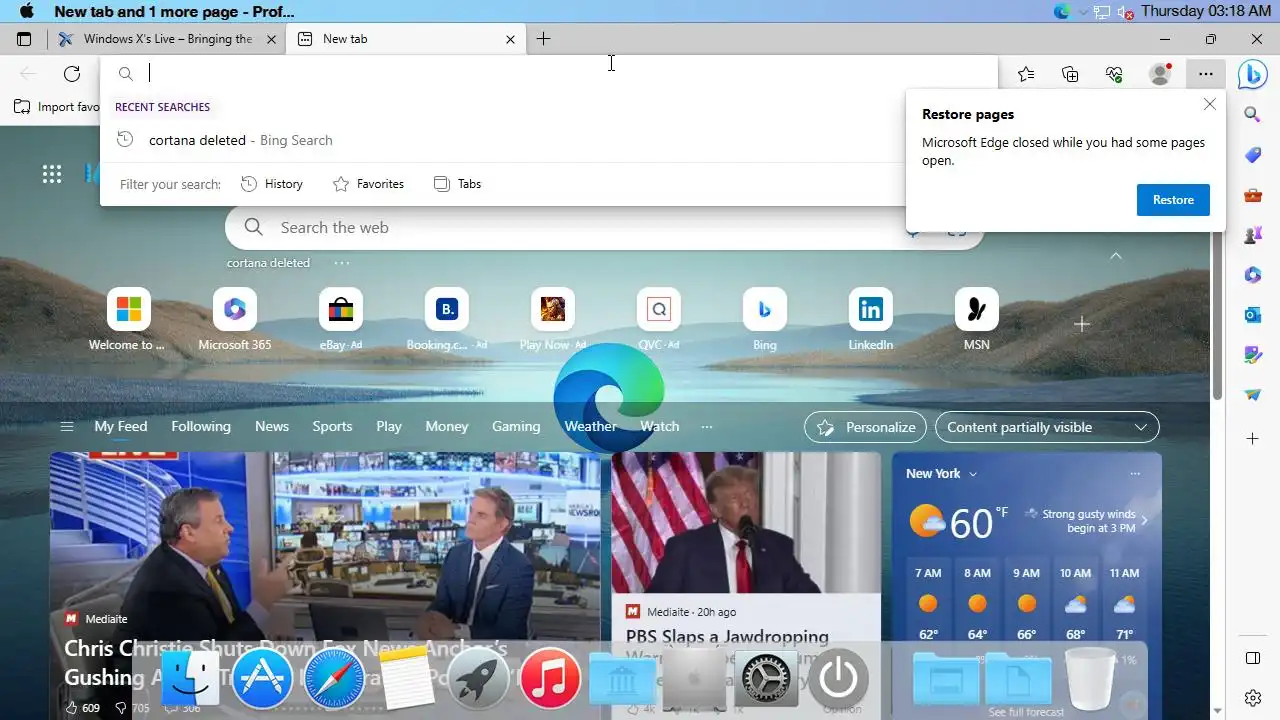Screen dimensions: 1280x720
Task: Show more feed categories ellipsis
Action: [x=707, y=427]
